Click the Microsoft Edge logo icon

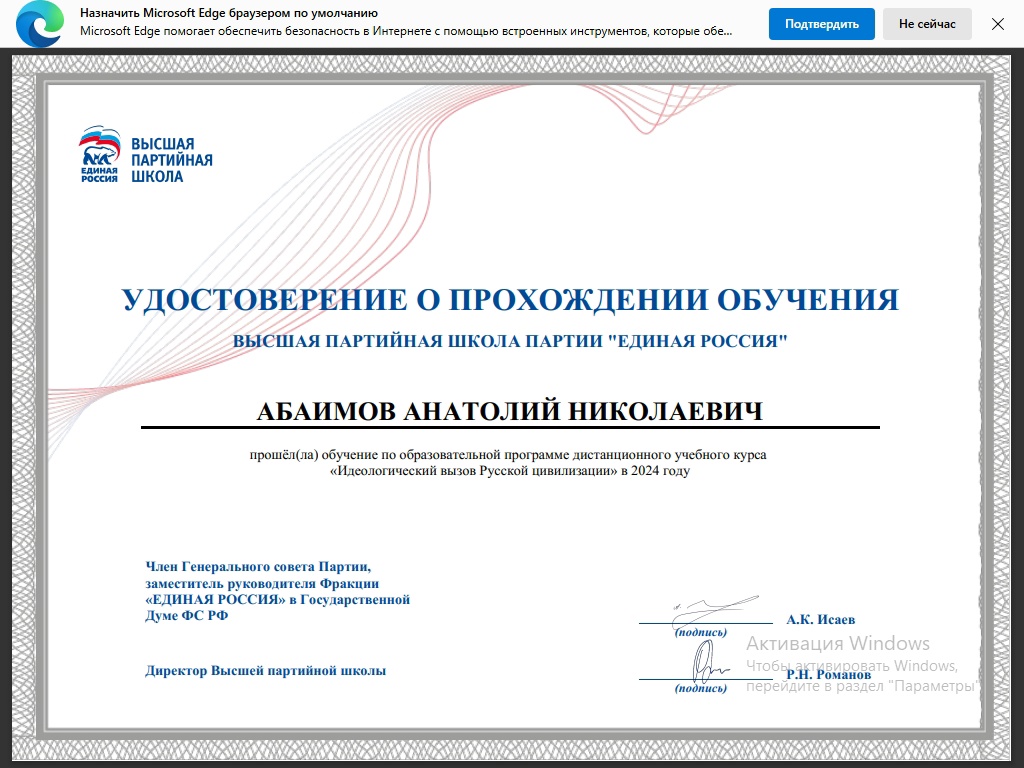coord(40,24)
